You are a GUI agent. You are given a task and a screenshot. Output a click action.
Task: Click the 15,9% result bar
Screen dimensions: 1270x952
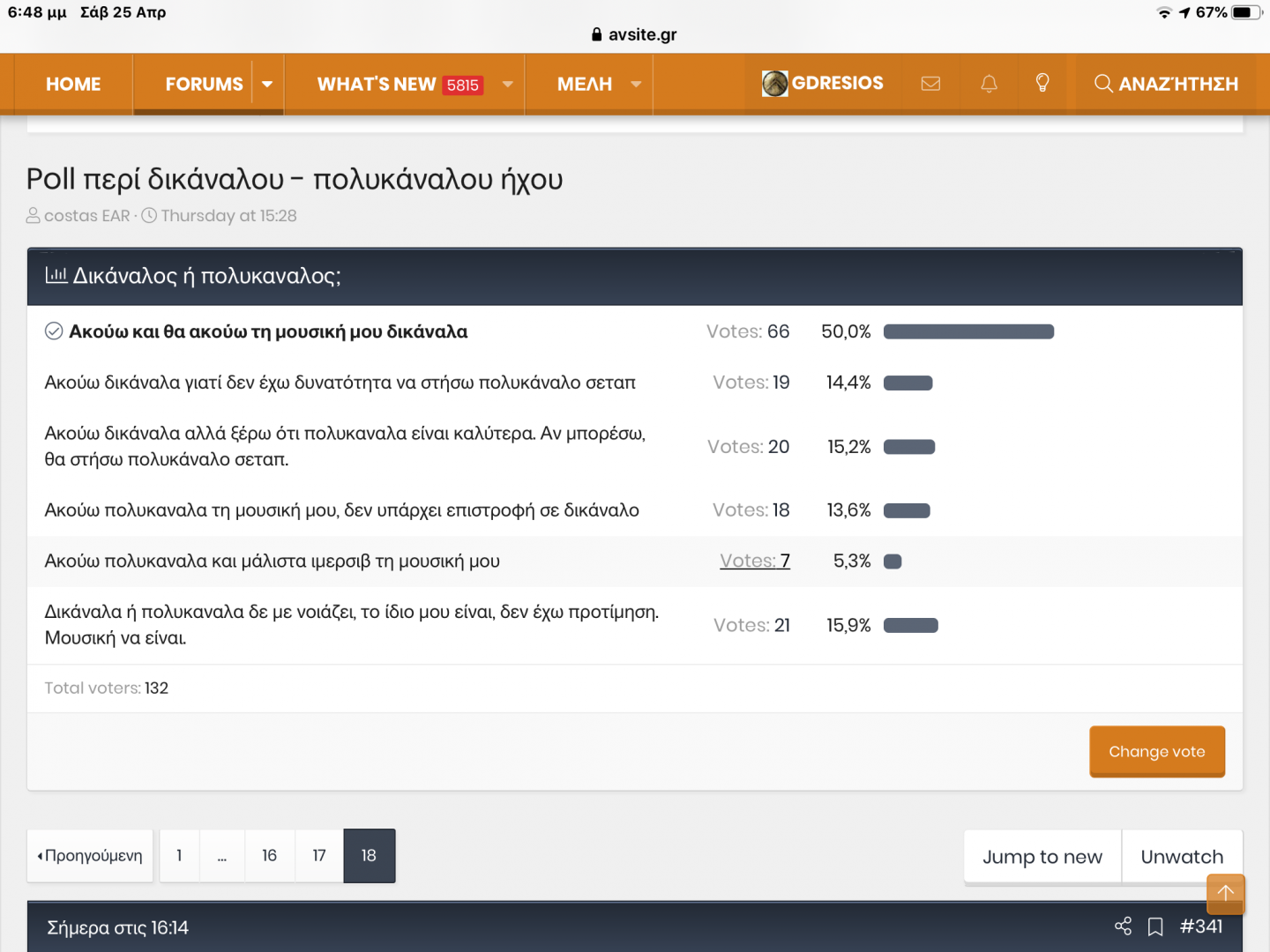[910, 625]
